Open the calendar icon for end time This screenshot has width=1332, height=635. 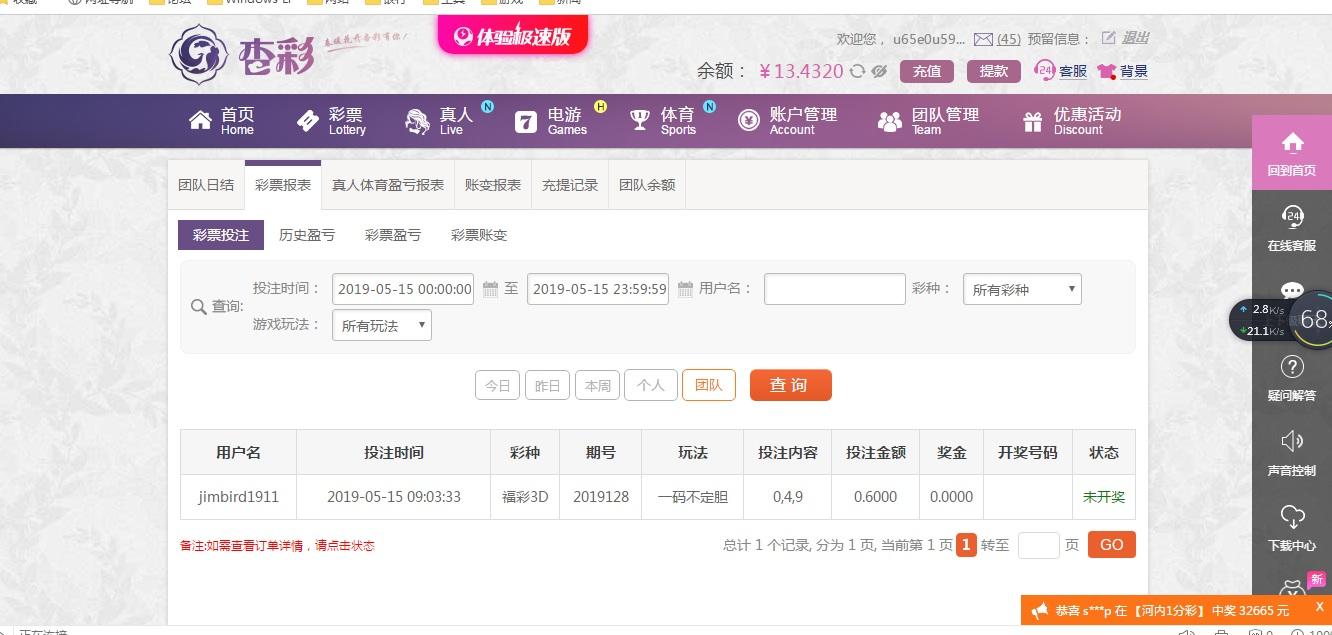point(685,289)
